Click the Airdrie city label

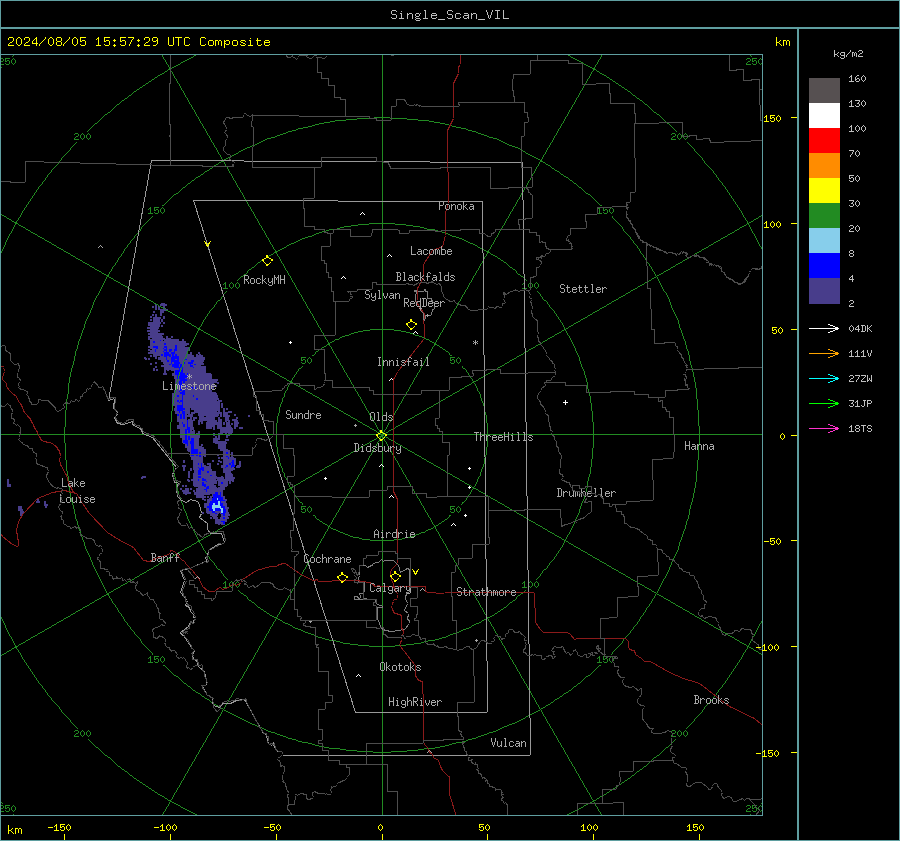[x=394, y=534]
